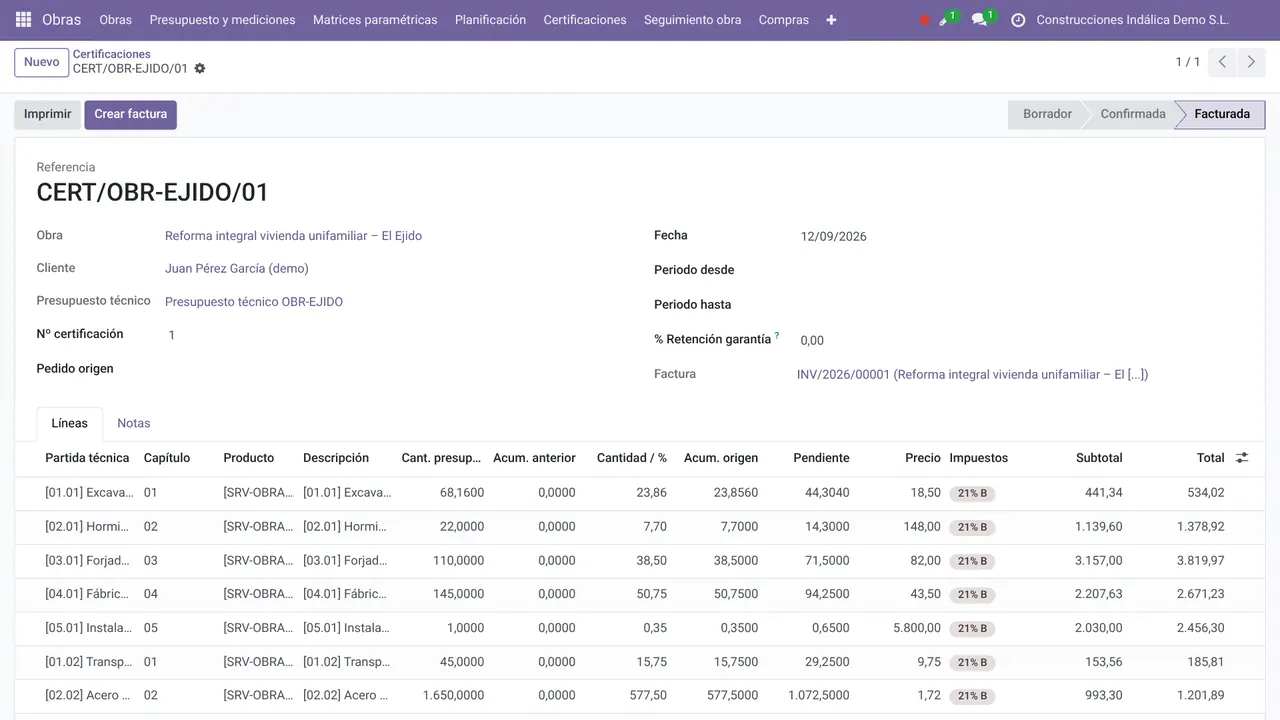The image size is (1280, 720).
Task: Click the company name Construcciones Indálica Demo S.L.
Action: pos(1133,20)
